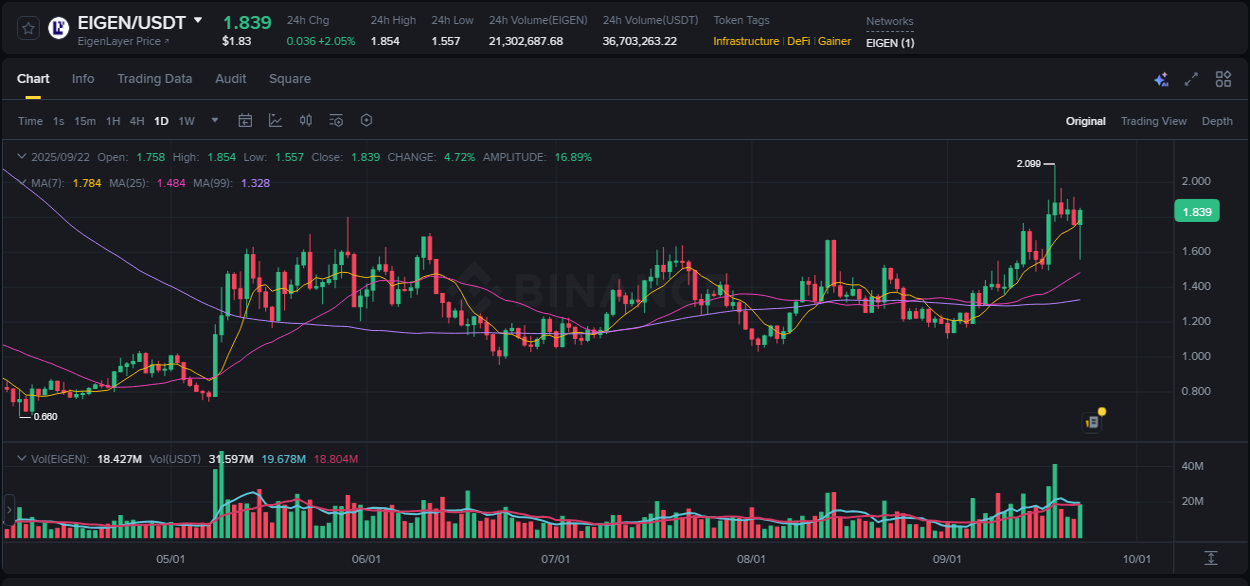Click the hexagon chart settings icon
Screen dimensions: 1250x586
click(366, 120)
